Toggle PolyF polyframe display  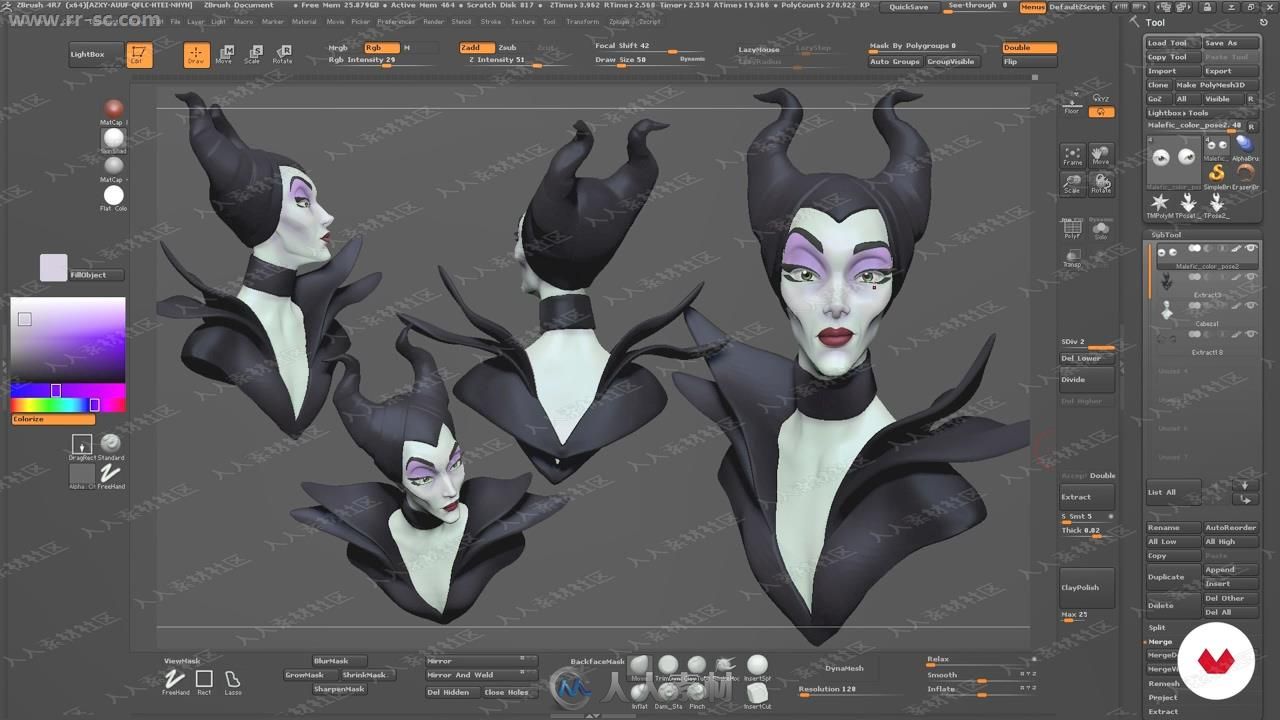tap(1072, 228)
